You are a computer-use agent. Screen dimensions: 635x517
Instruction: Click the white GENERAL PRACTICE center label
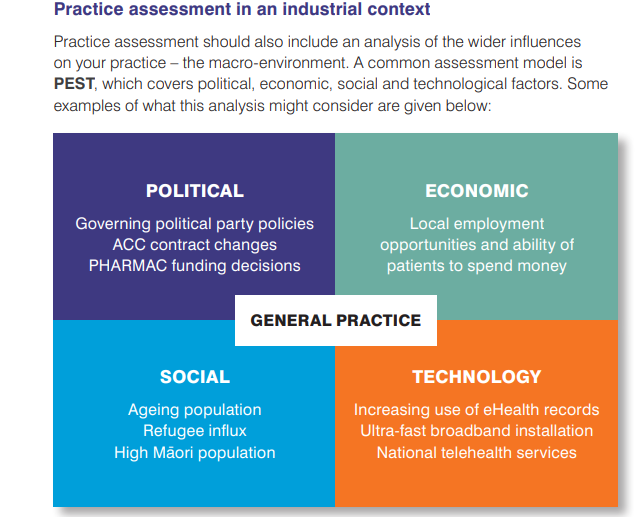(x=335, y=321)
